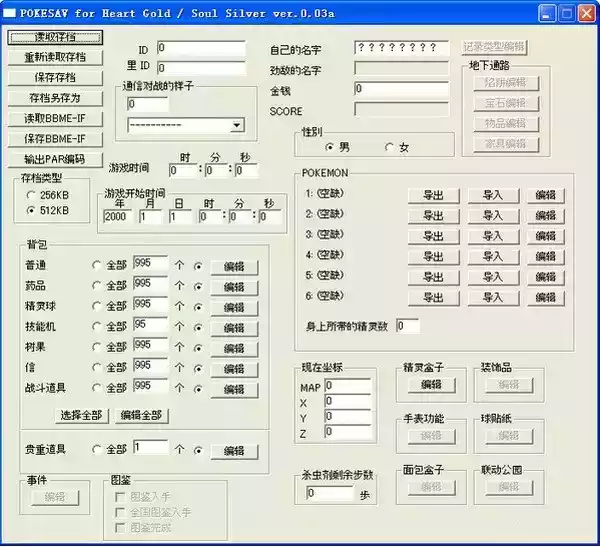Focus the 里ID input field
This screenshot has width=600, height=547.
coord(201,68)
